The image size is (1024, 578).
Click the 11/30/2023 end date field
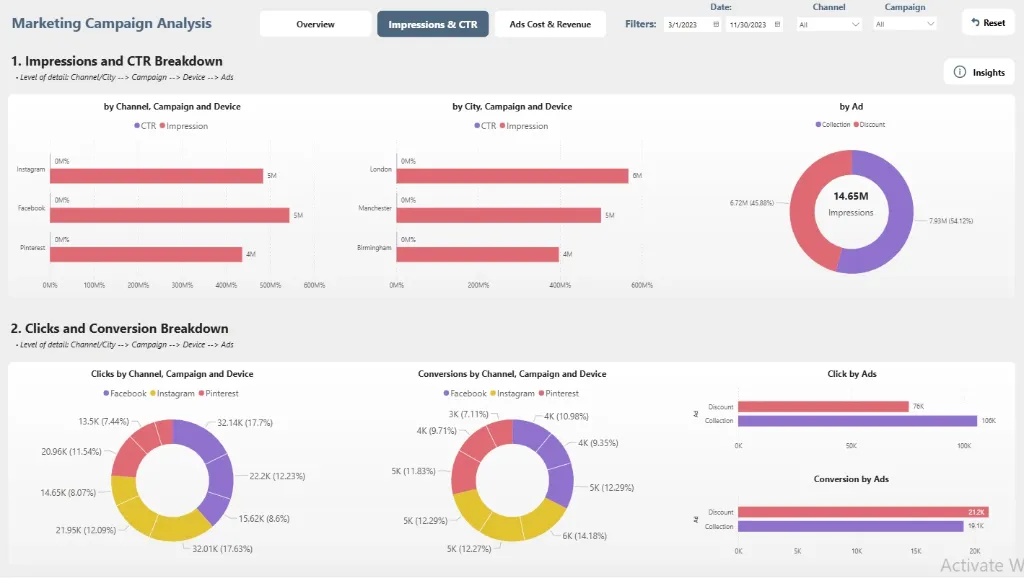click(750, 24)
